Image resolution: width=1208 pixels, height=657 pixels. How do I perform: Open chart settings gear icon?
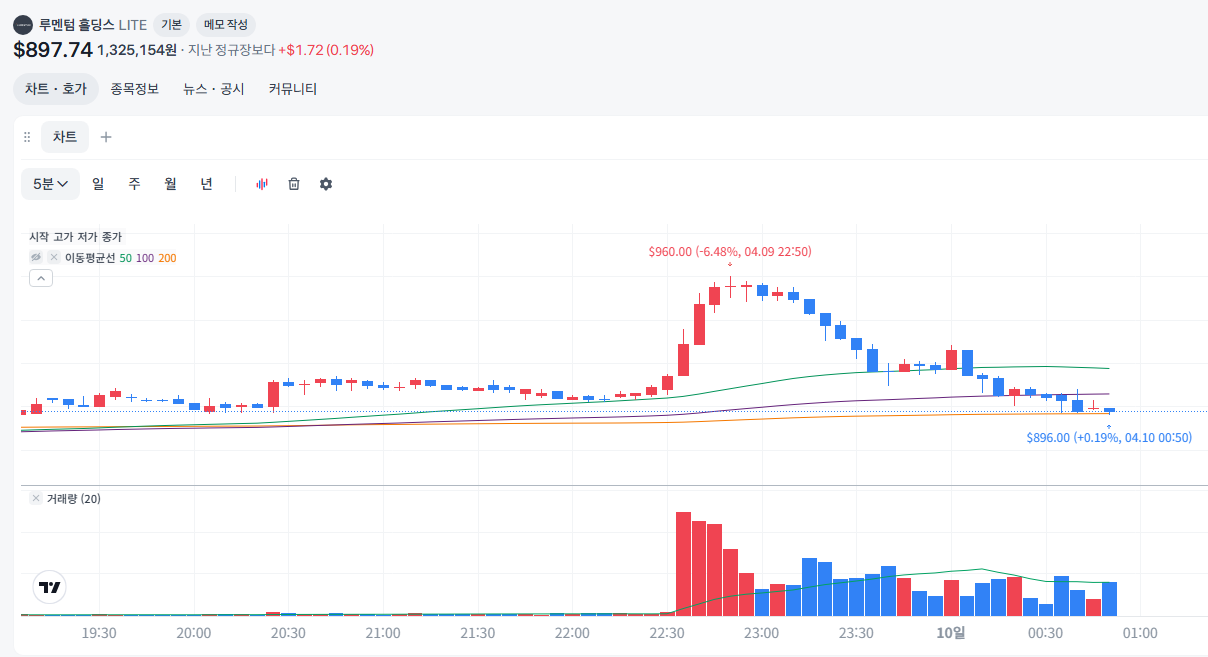pos(326,184)
